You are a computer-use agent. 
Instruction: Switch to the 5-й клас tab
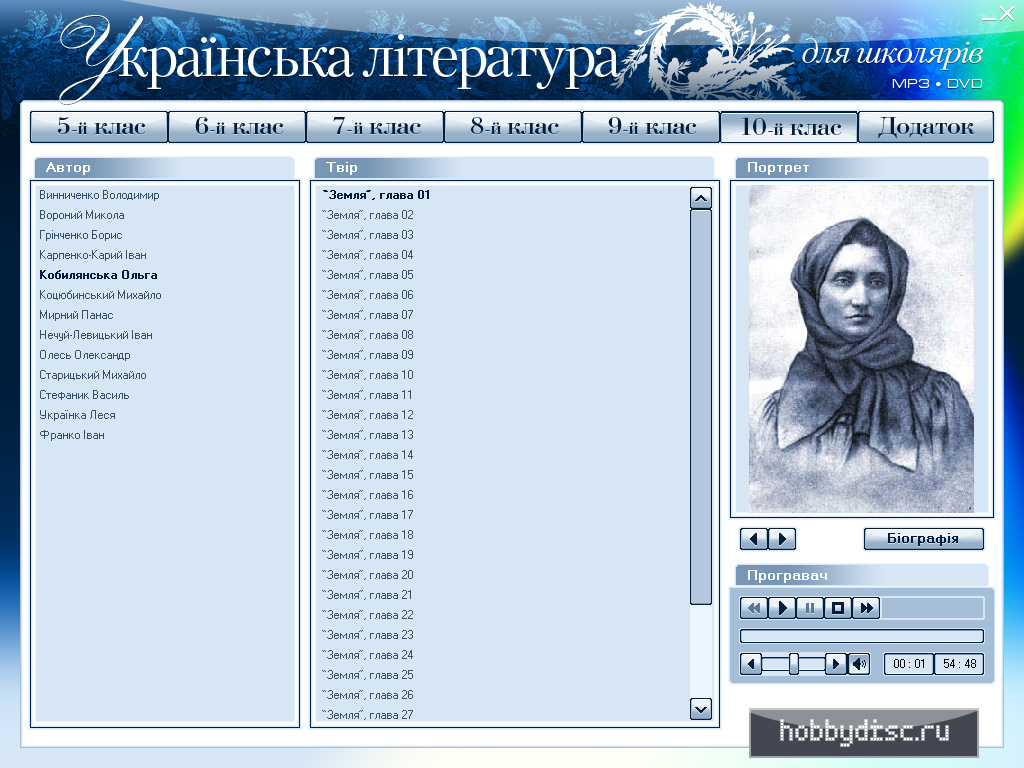(x=99, y=127)
